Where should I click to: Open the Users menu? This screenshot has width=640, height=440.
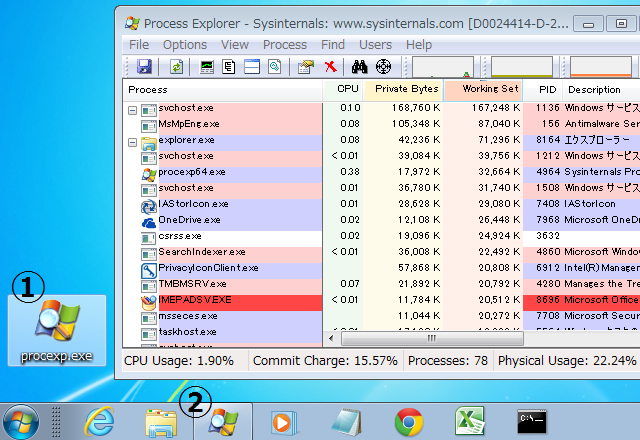tap(375, 44)
